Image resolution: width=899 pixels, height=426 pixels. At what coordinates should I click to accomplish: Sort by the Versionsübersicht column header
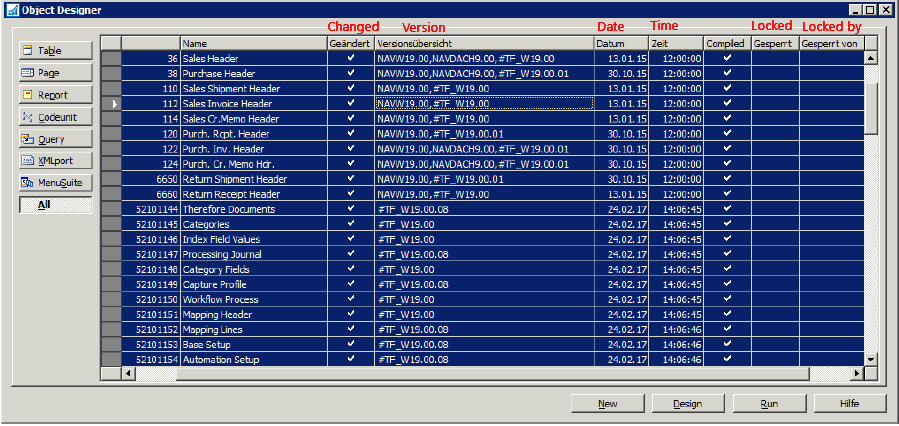(483, 44)
